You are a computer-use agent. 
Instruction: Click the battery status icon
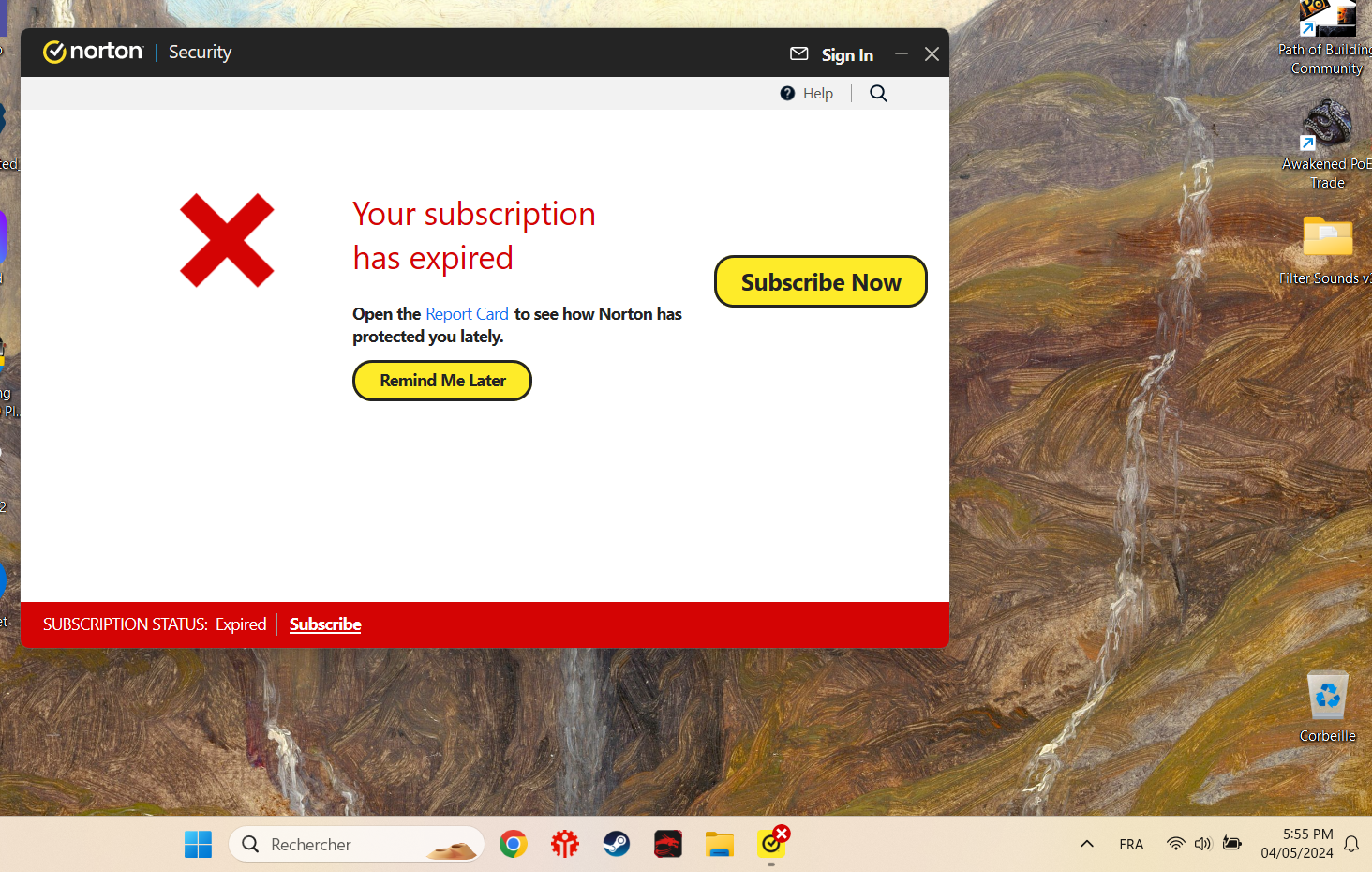click(1232, 844)
